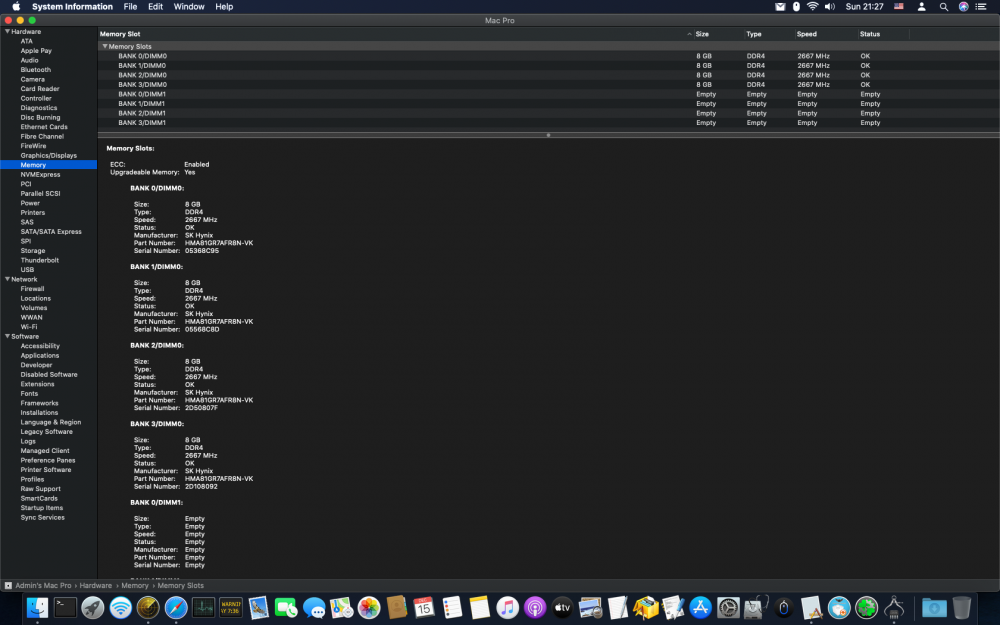Screen dimensions: 1000x625
Task: Open the Edit menu
Action: click(156, 6)
